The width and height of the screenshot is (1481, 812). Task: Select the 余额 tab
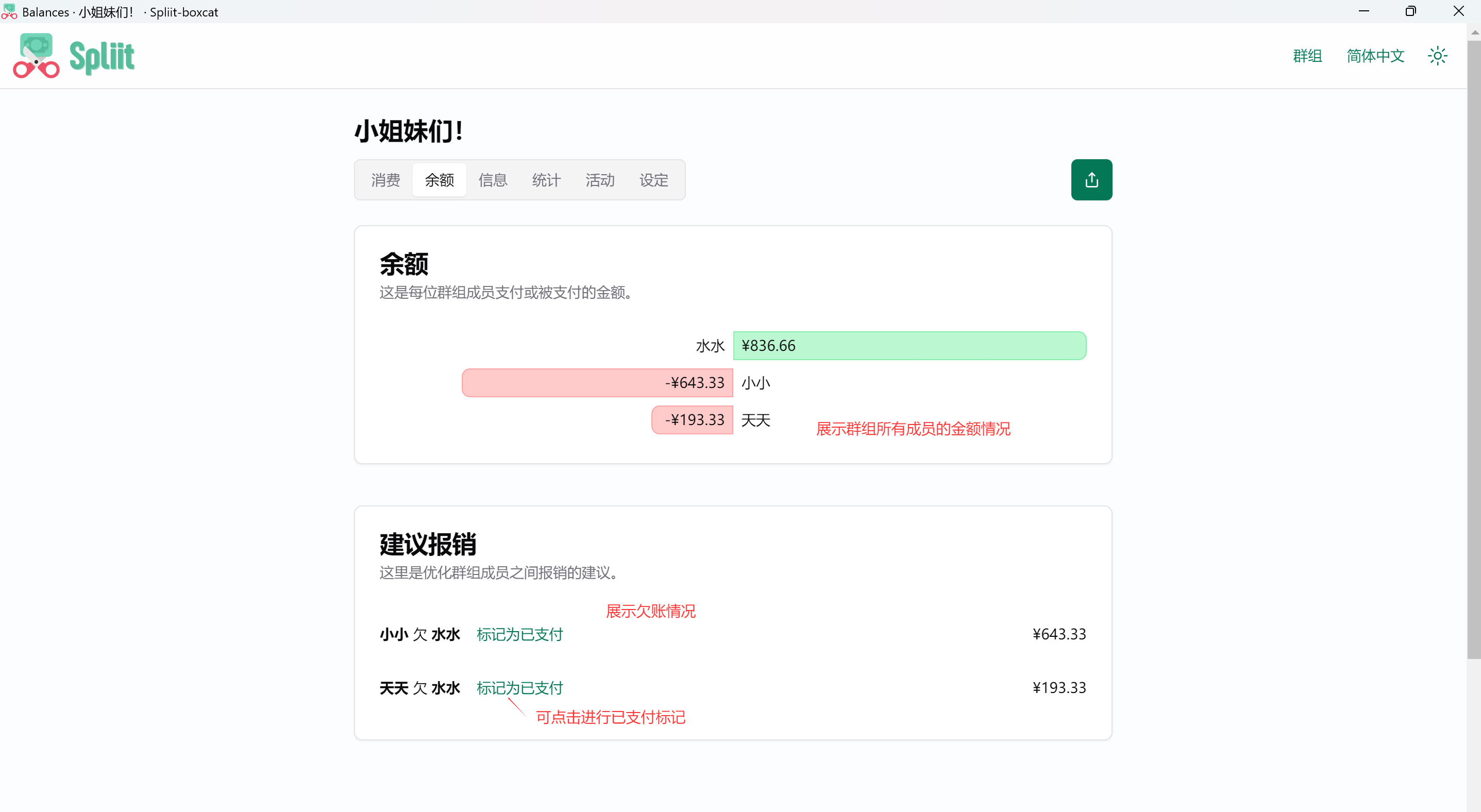(x=439, y=180)
